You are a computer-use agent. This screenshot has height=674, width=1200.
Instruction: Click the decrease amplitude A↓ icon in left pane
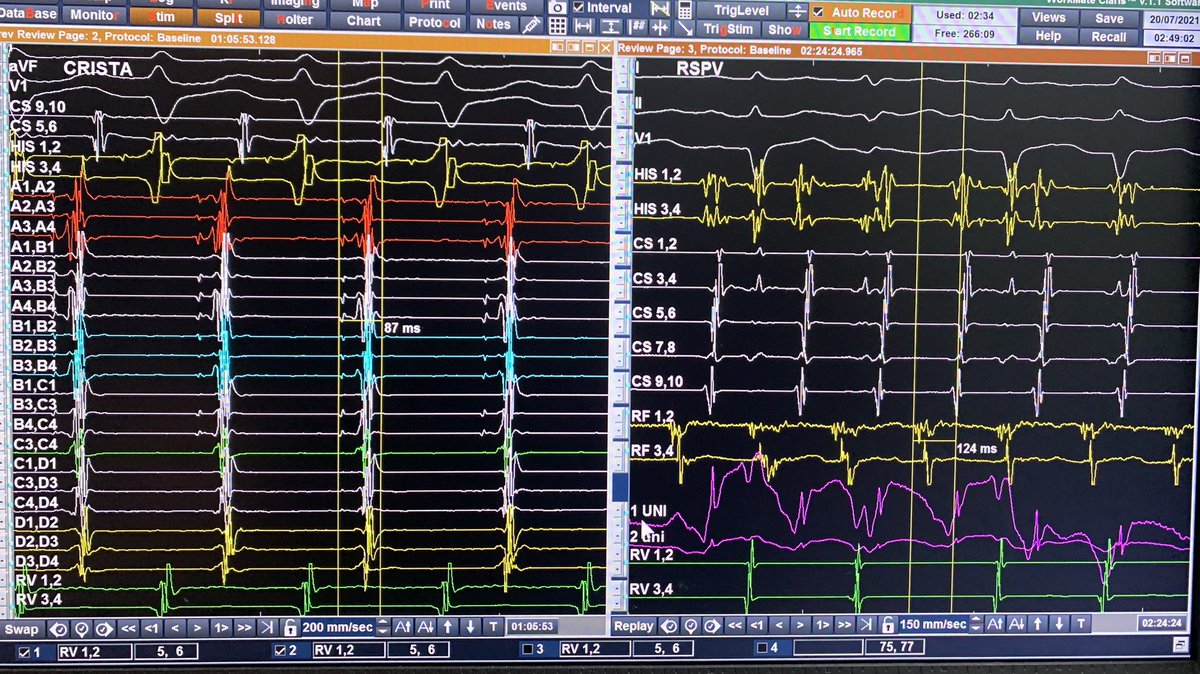(x=425, y=627)
